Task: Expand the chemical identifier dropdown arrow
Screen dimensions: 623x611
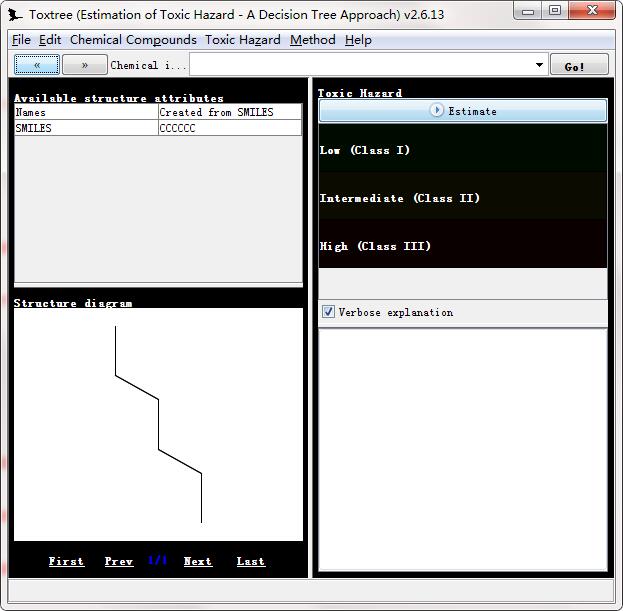Action: click(x=539, y=65)
